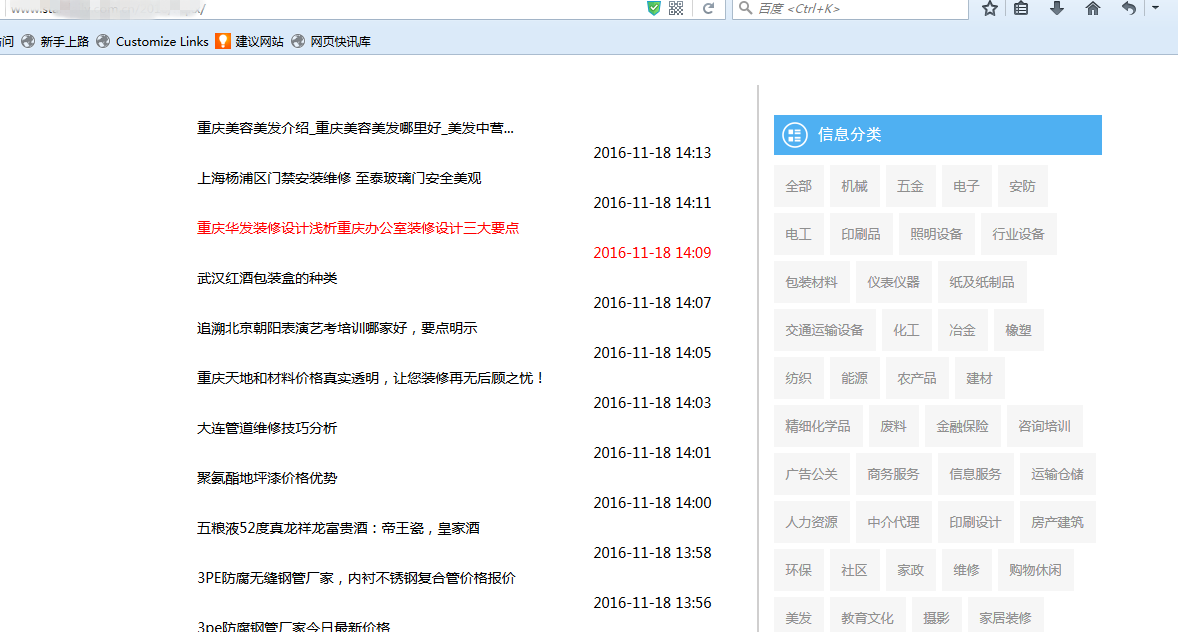1178x632 pixels.
Task: Click the grid icon beside 信息分类 header
Action: [x=793, y=134]
